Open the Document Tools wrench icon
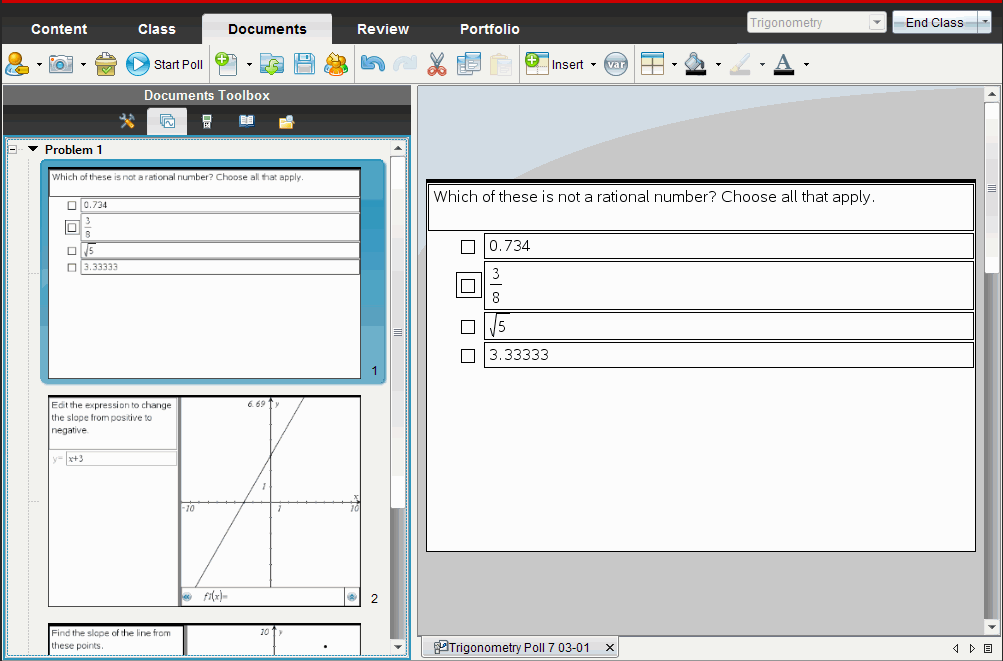1003x661 pixels. (x=127, y=121)
